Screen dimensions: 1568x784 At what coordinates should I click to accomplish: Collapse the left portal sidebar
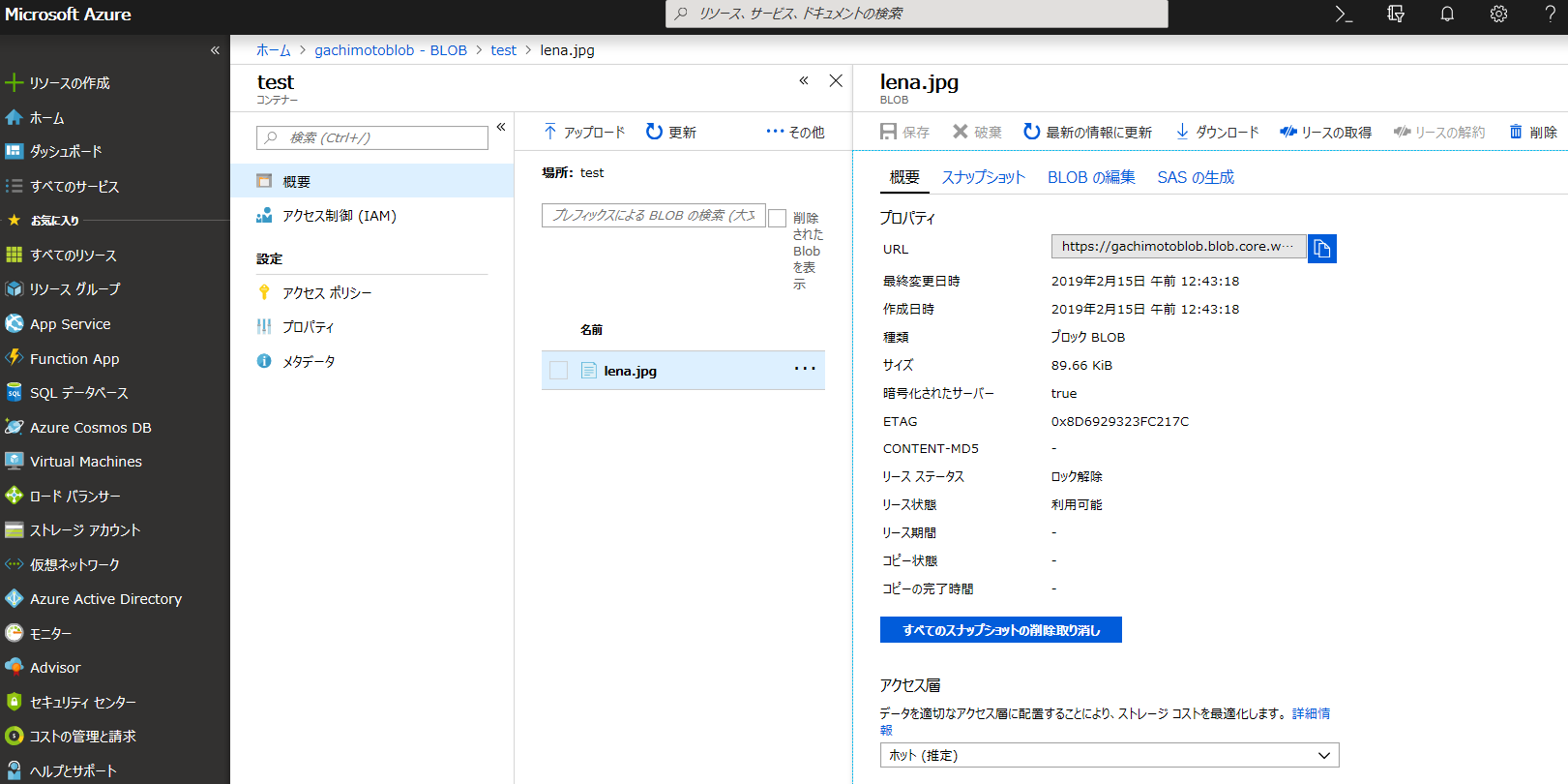click(x=215, y=50)
